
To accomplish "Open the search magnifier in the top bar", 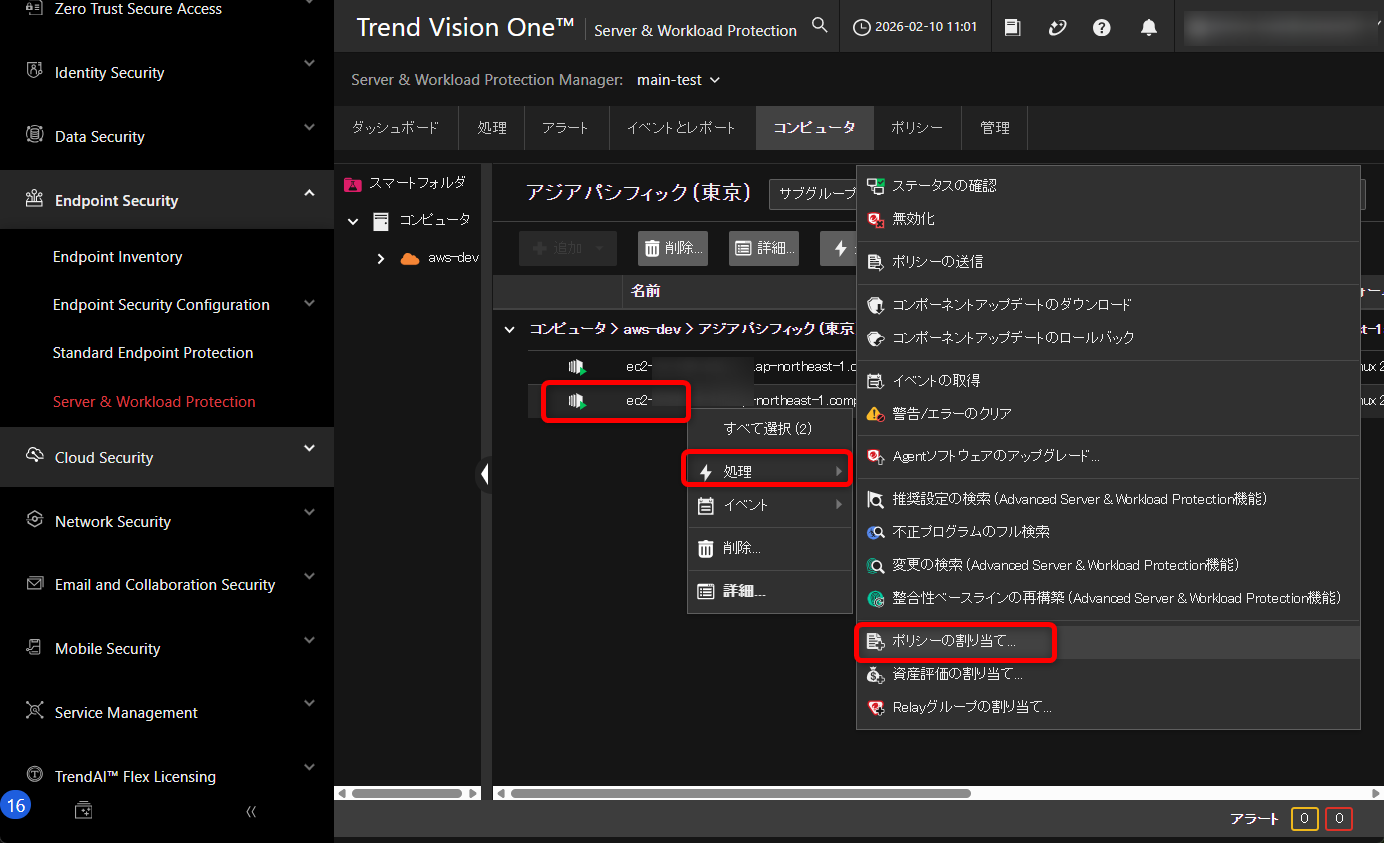I will point(819,25).
